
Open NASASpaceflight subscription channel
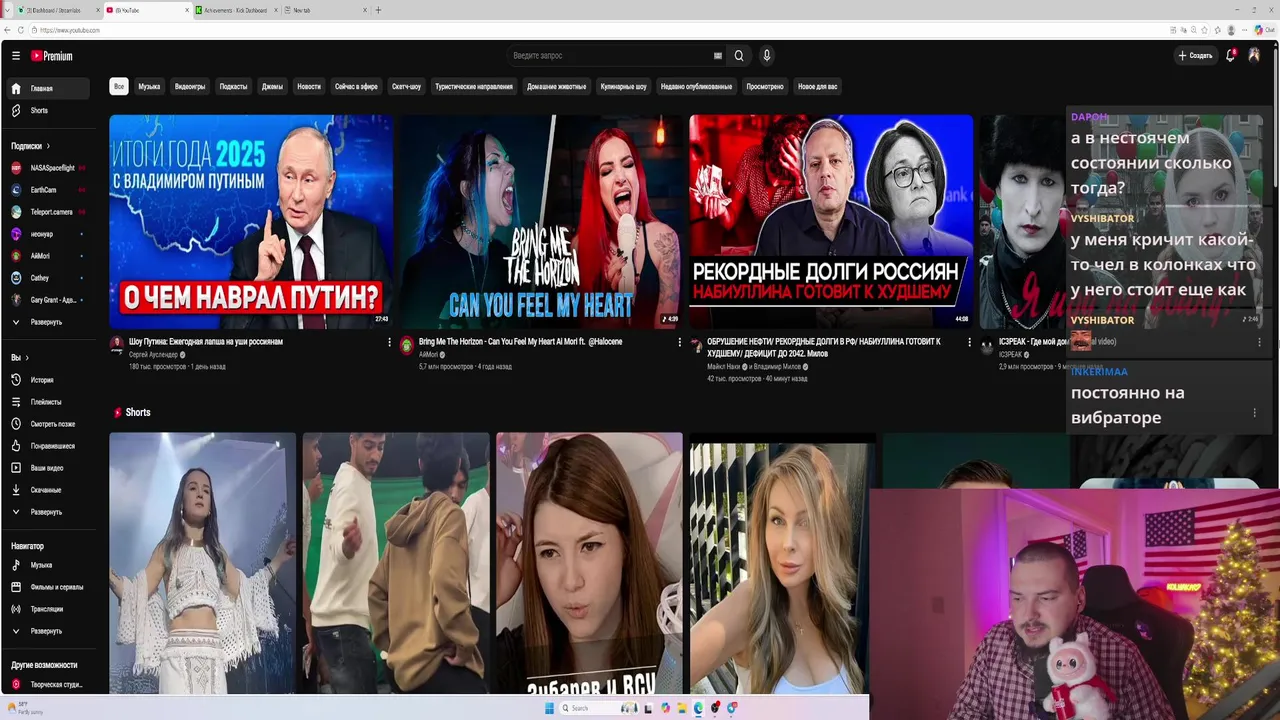tap(47, 168)
